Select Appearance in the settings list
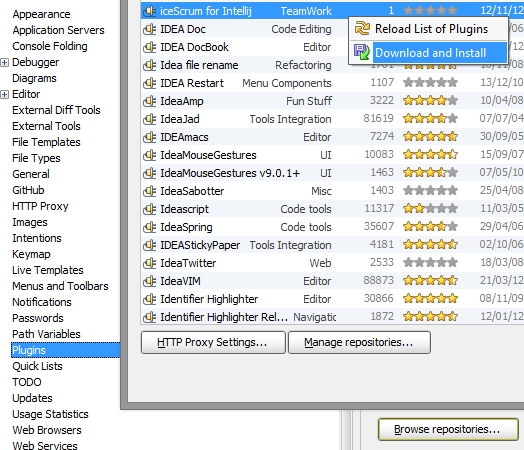The width and height of the screenshot is (524, 450). [41, 14]
